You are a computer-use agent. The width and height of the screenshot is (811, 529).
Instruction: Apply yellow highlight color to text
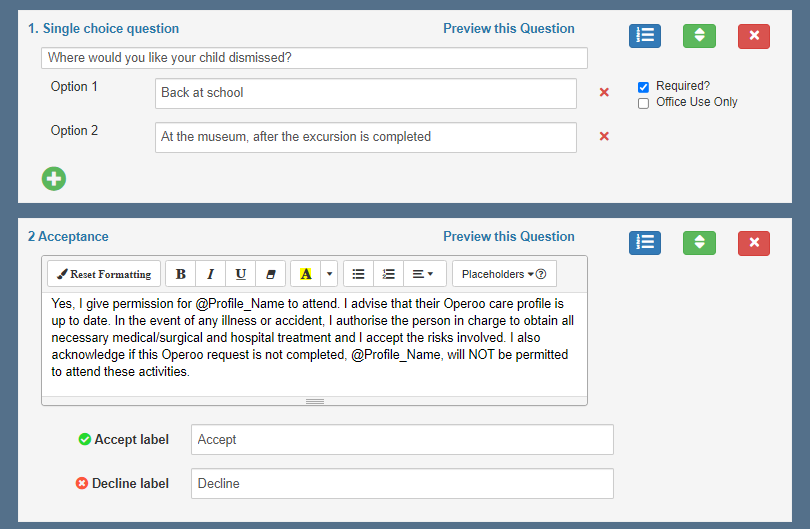pos(306,274)
